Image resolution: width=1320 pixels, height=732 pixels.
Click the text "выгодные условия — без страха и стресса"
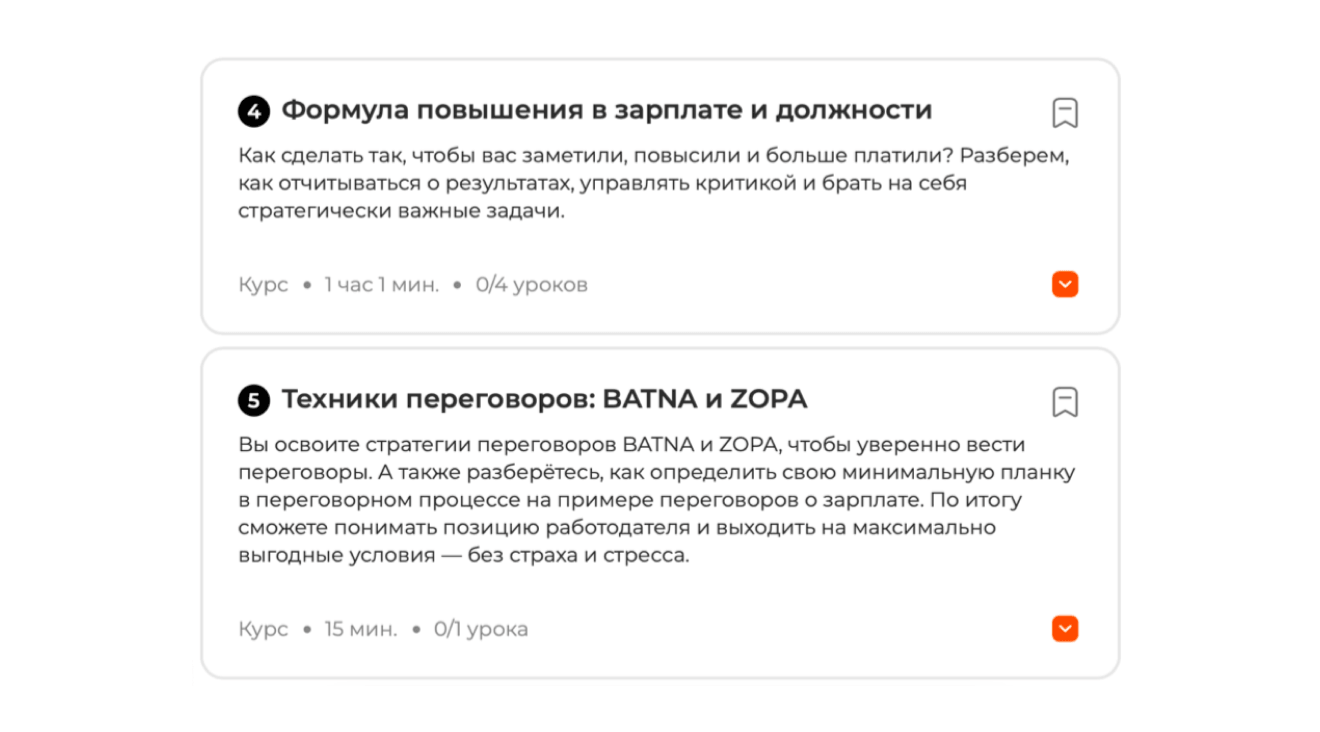(x=464, y=556)
